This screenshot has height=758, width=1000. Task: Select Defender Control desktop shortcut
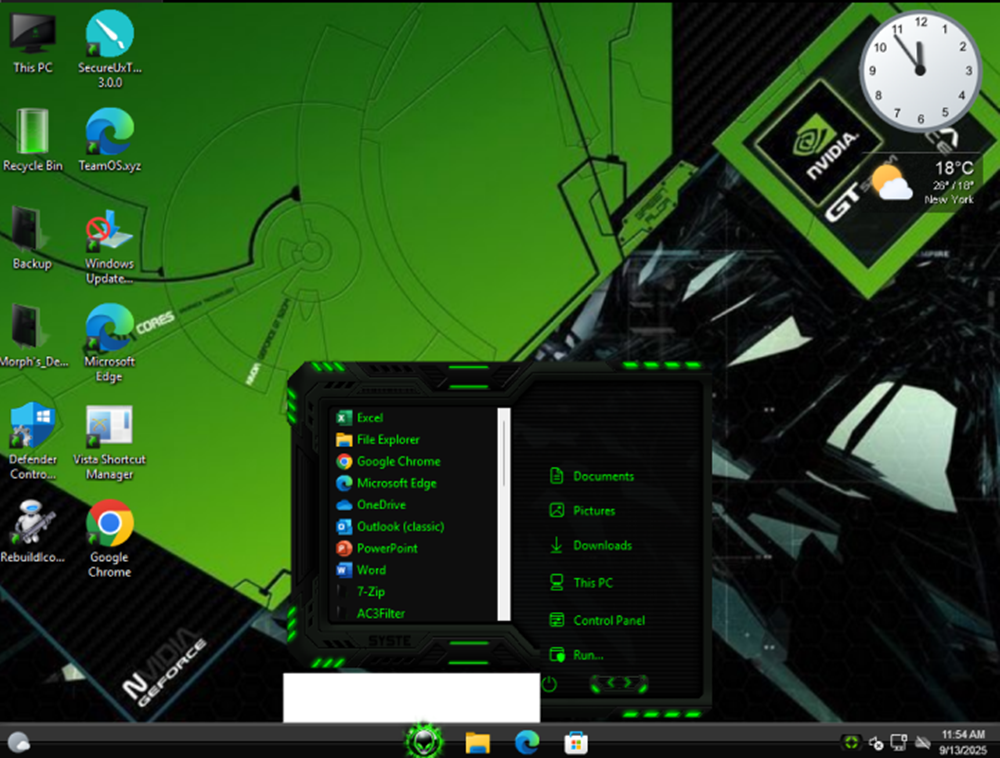pos(33,442)
